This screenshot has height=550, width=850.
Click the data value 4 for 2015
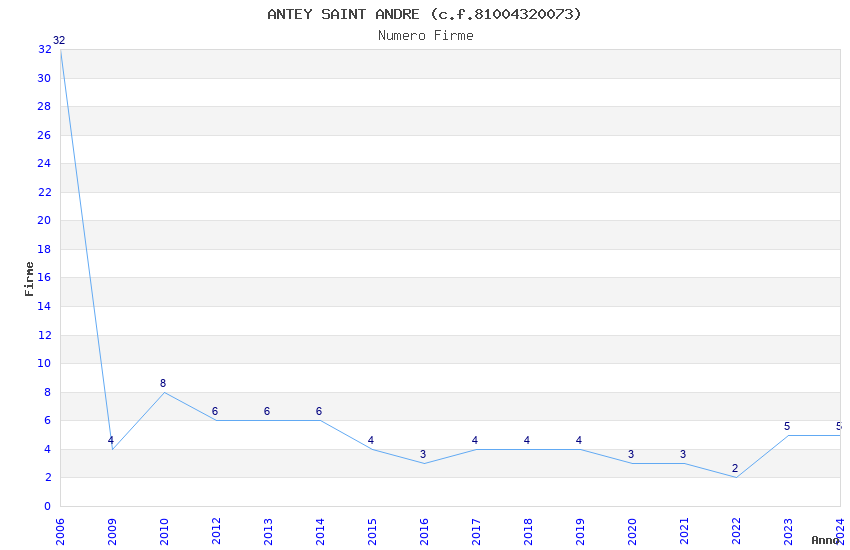coord(371,440)
